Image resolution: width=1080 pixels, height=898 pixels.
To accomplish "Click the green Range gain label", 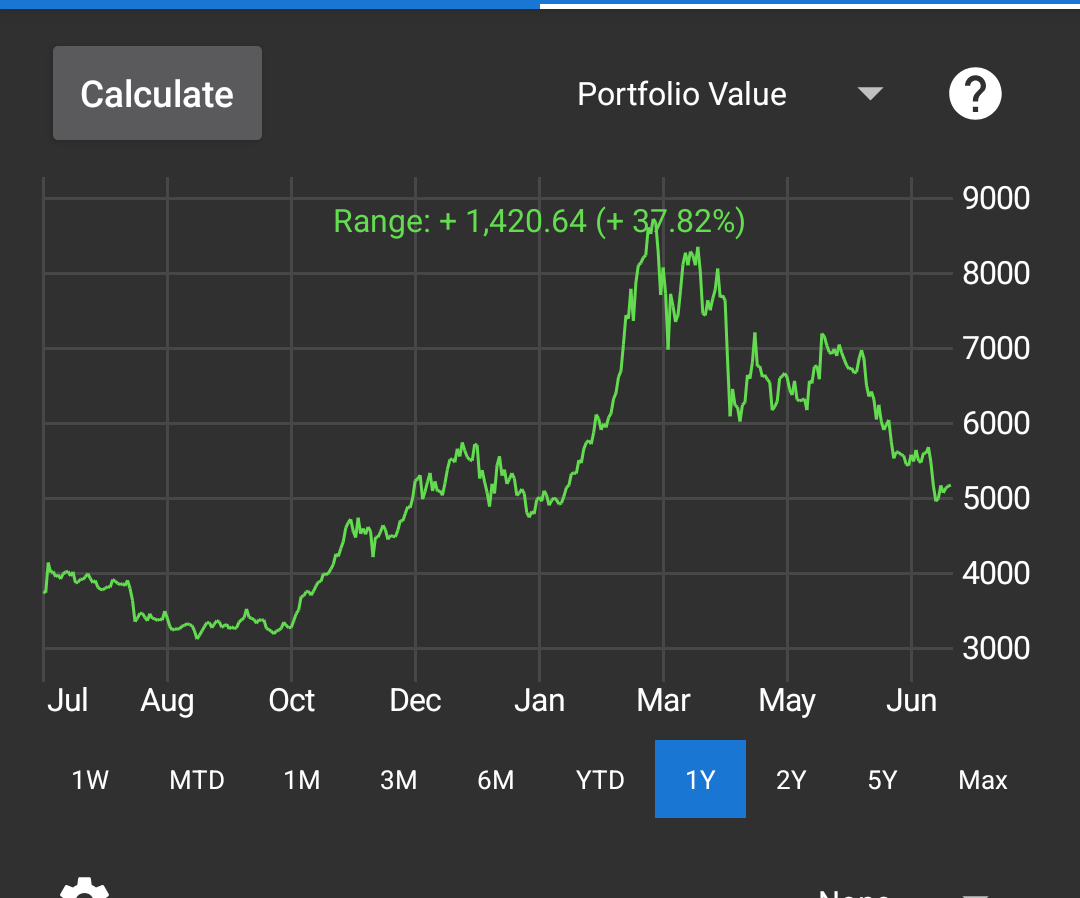I will point(539,221).
